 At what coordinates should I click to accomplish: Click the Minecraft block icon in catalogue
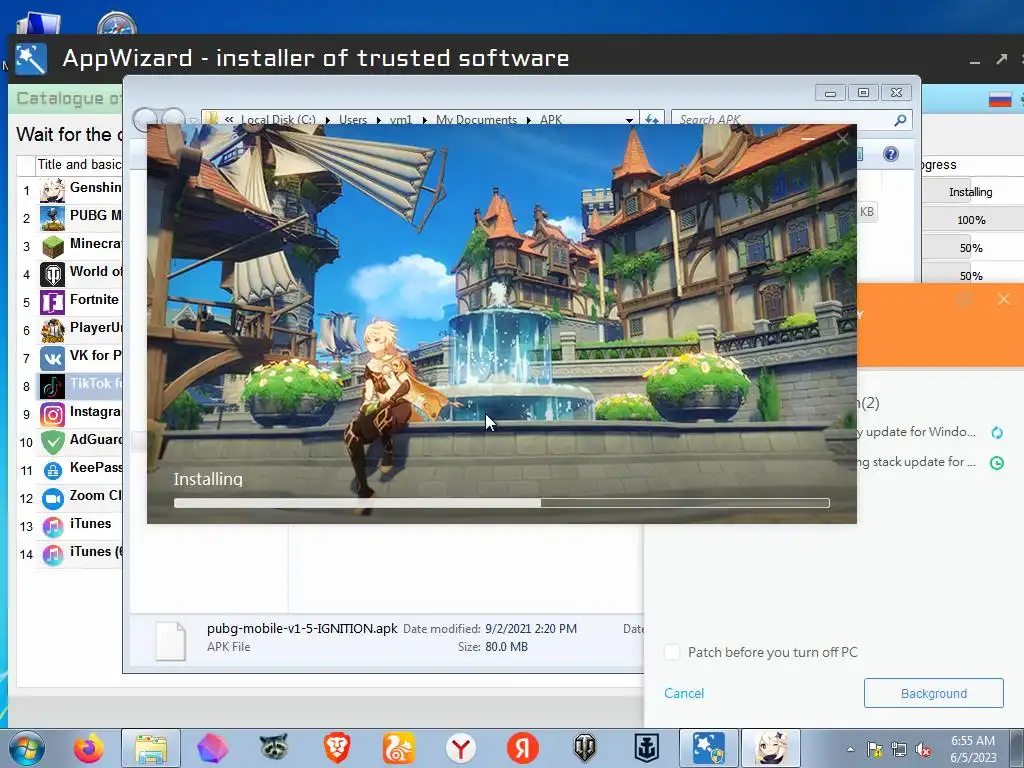pyautogui.click(x=52, y=246)
